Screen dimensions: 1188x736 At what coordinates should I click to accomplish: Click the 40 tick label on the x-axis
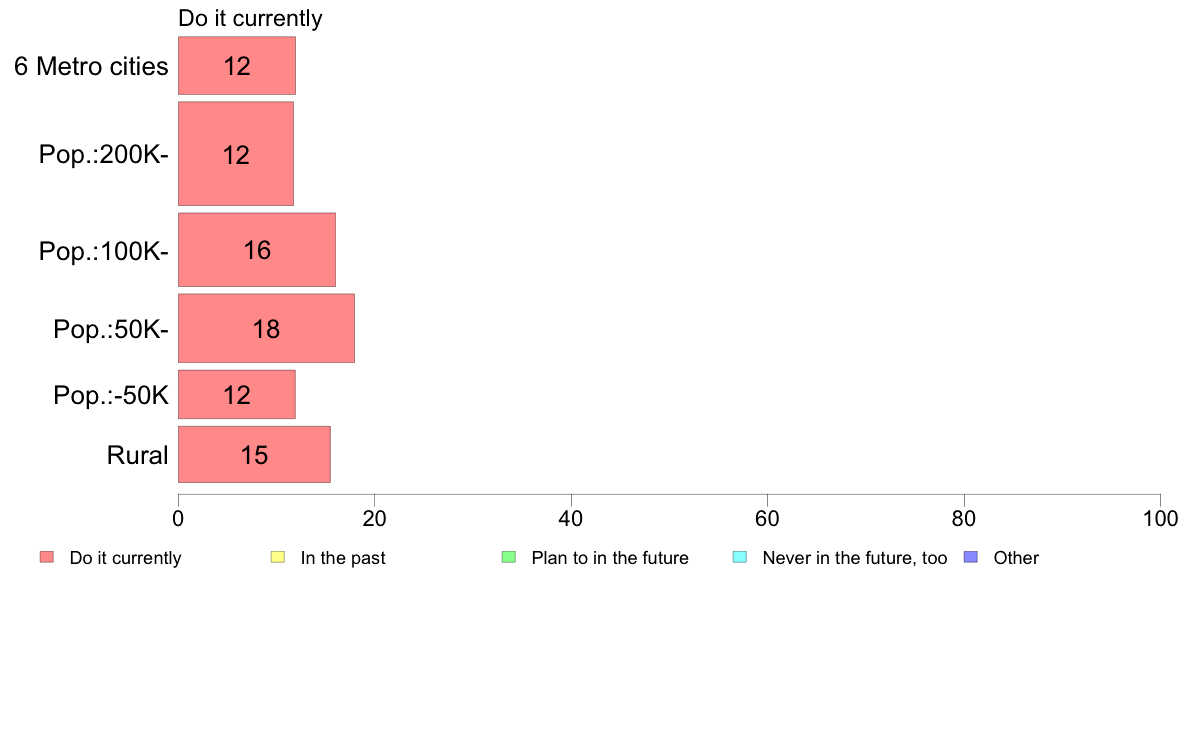(x=571, y=518)
